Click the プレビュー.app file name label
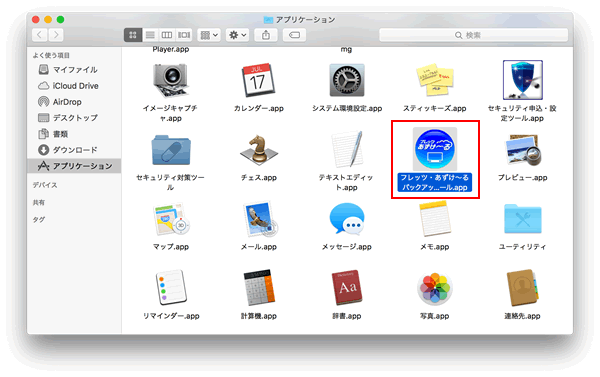 [523, 178]
